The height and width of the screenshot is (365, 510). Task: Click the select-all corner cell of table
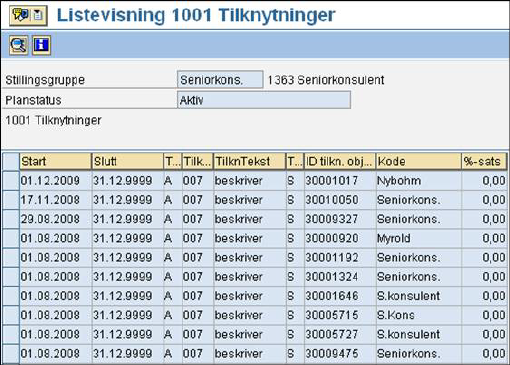coord(11,161)
